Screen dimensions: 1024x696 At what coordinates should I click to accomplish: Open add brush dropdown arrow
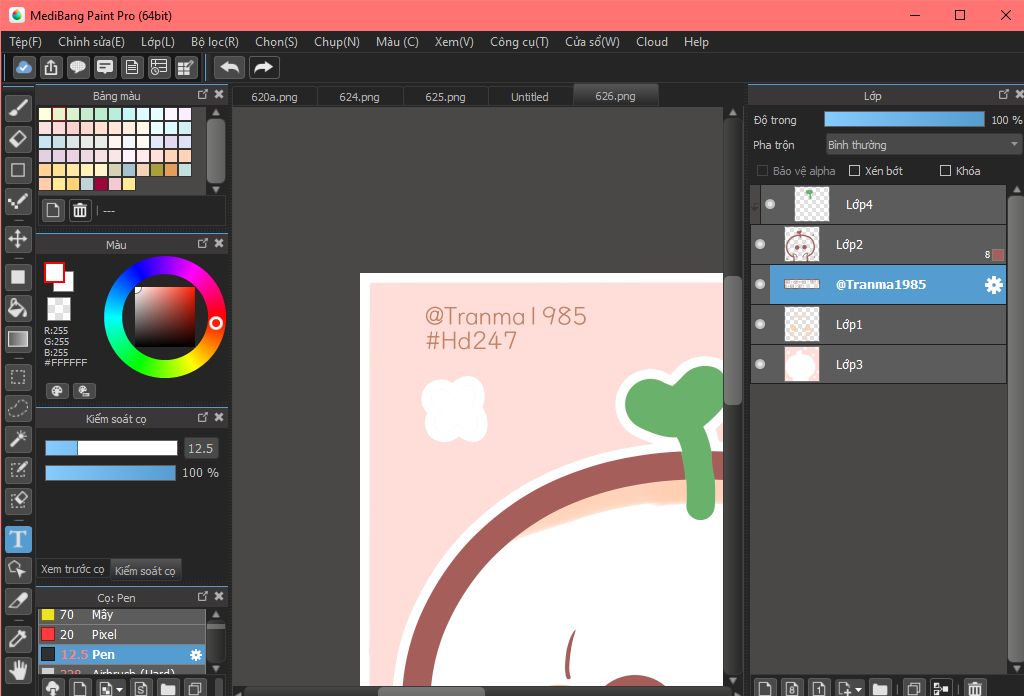pos(119,689)
